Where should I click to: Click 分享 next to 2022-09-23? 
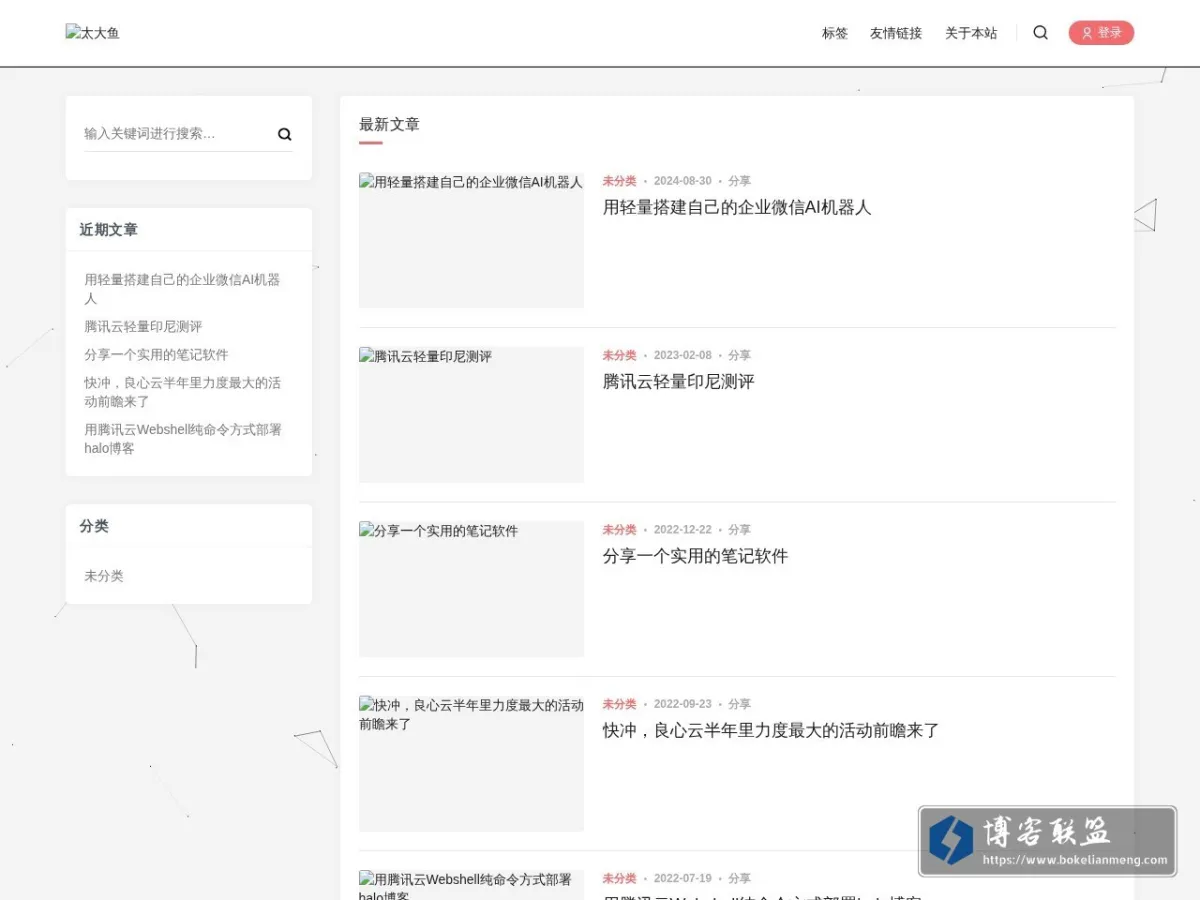[x=739, y=704]
